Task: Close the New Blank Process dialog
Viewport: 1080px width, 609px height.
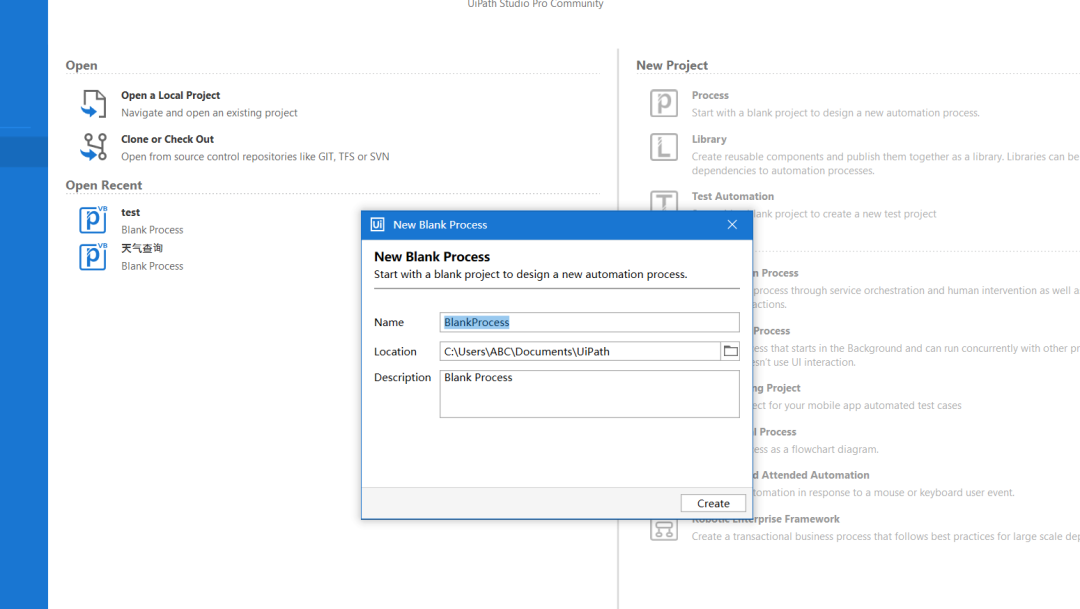Action: 732,225
